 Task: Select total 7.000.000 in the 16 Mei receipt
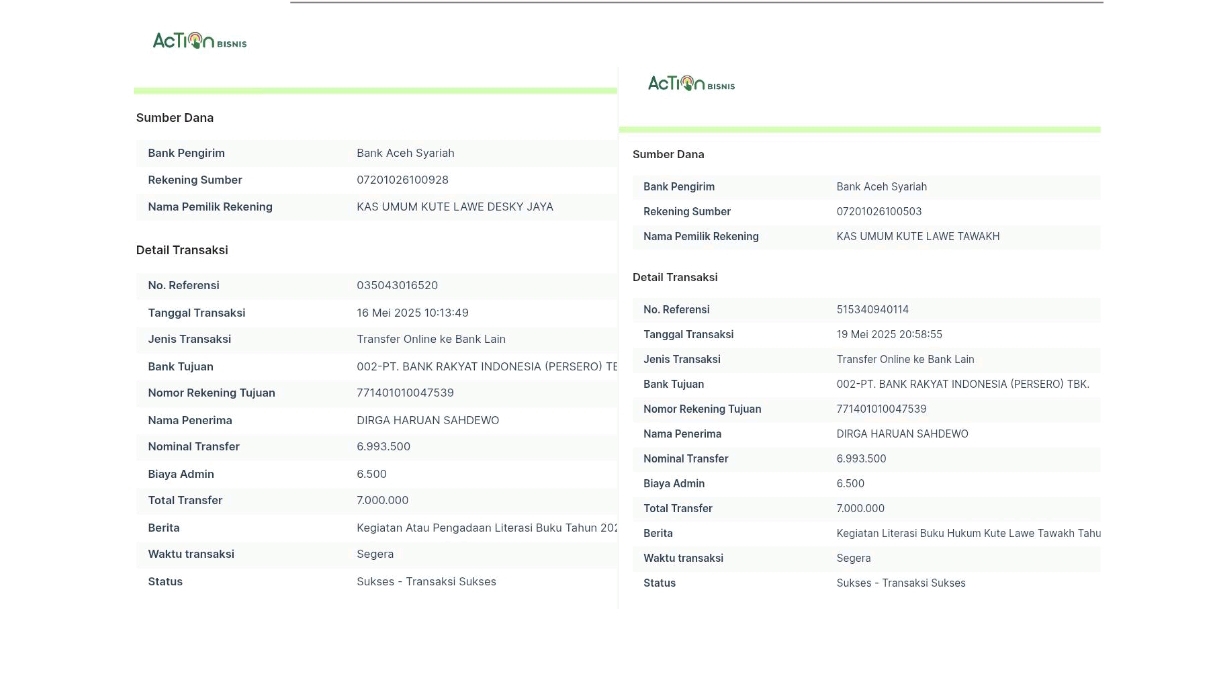pyautogui.click(x=383, y=501)
